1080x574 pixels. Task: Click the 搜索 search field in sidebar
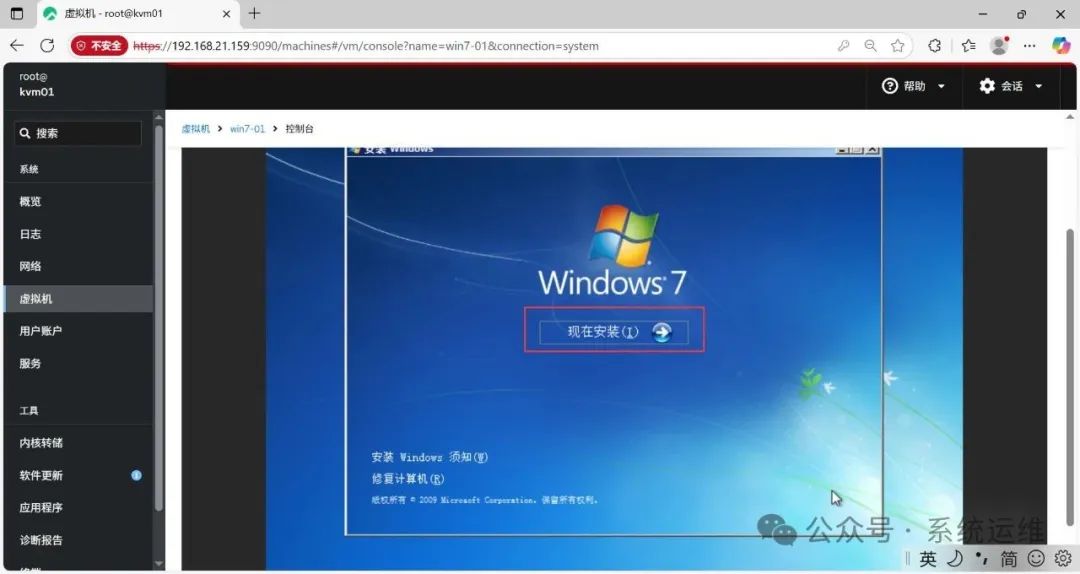[x=78, y=133]
